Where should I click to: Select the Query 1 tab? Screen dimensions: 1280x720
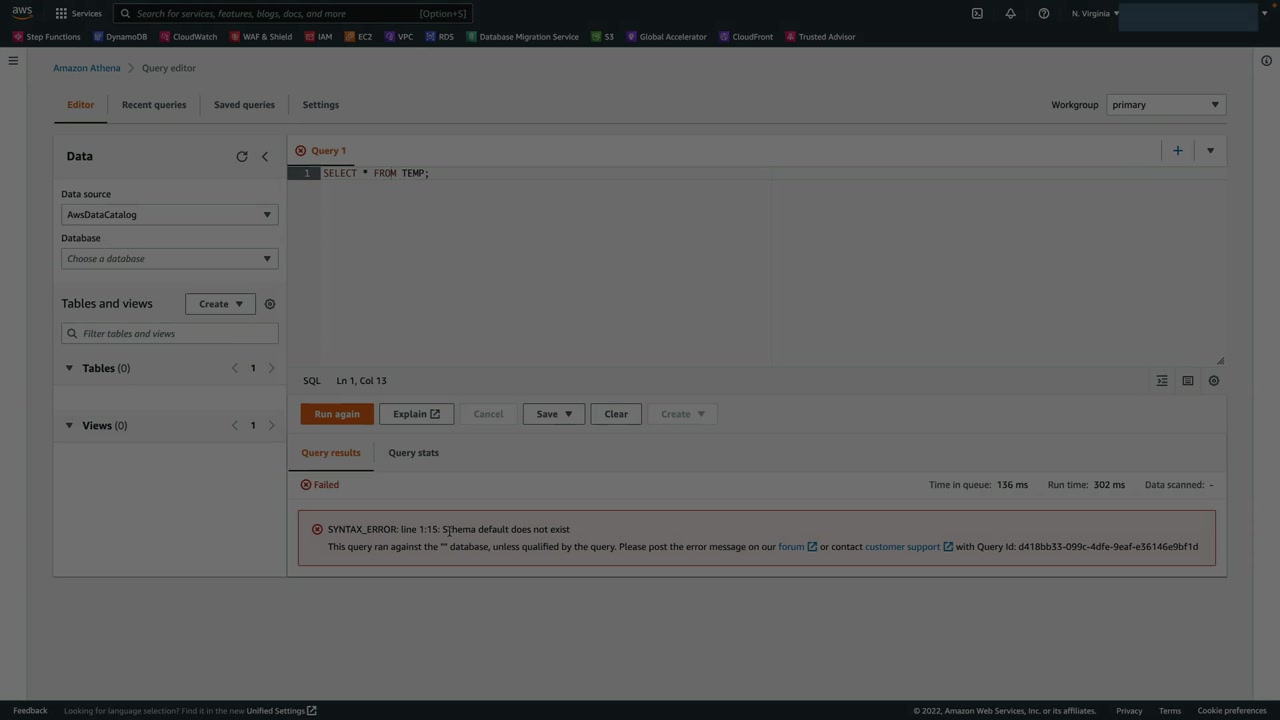tap(321, 151)
